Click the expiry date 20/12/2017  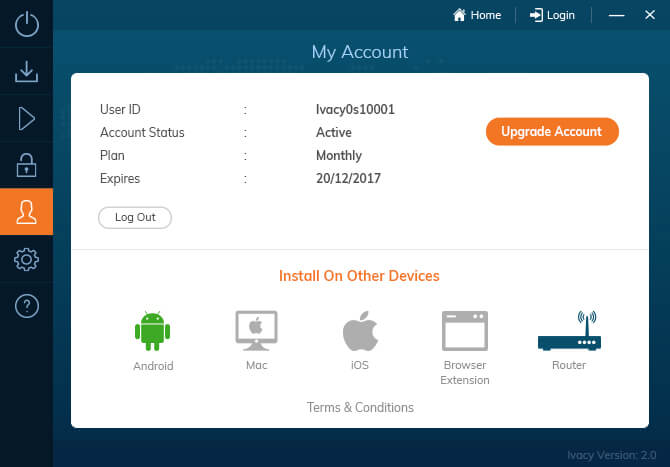tap(348, 178)
